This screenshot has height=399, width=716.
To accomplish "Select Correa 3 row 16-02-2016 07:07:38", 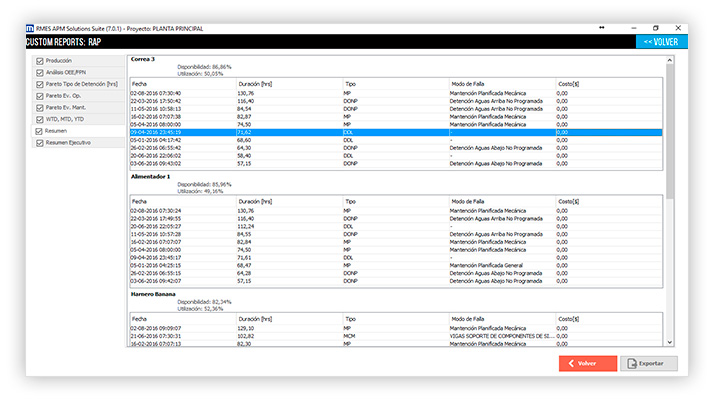I will click(396, 116).
